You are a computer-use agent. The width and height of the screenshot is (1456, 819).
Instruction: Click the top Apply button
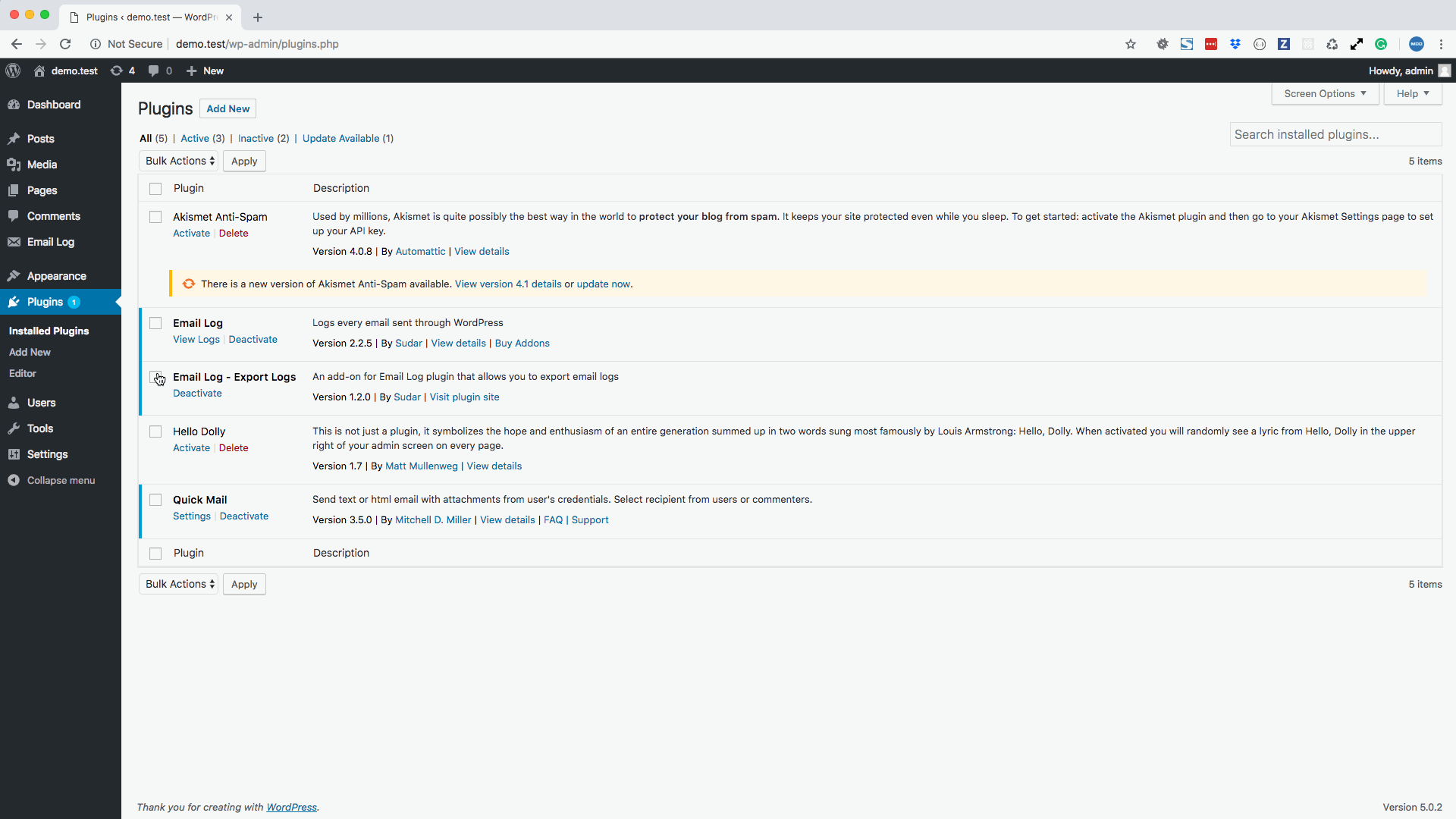244,161
